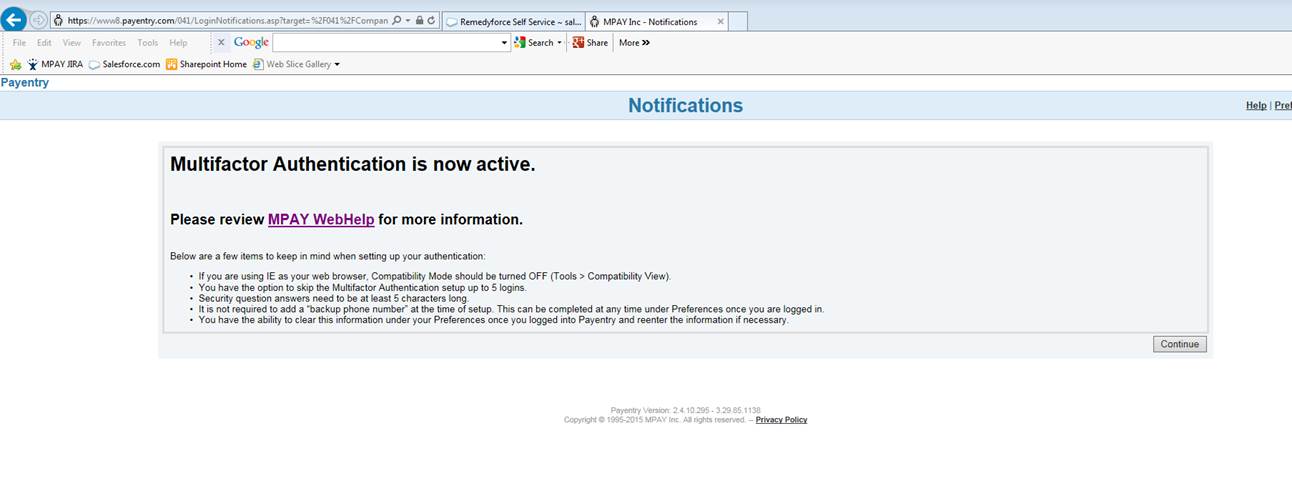Click the magnifier search icon in address bar
1292x491 pixels.
397,20
